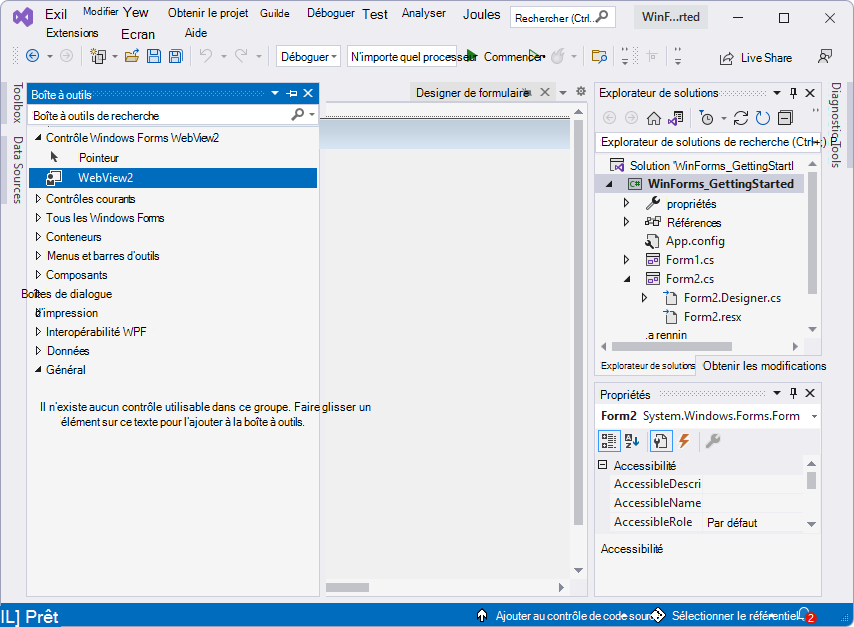Toggle the pin on Explorateur de solutions panel
The image size is (854, 627).
pos(793,93)
